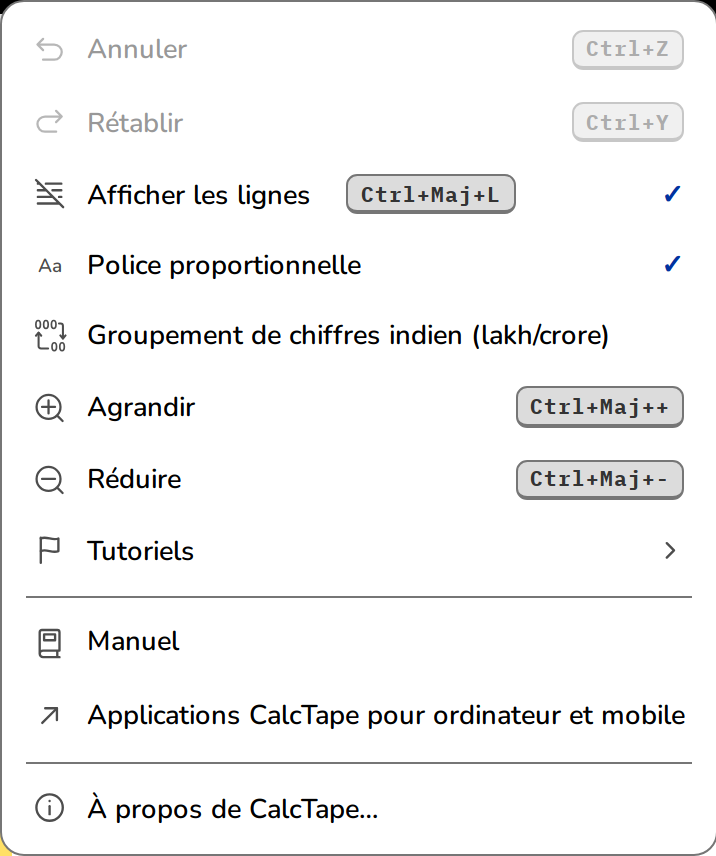716x856 pixels.
Task: Click the digit grouping icon
Action: click(50, 335)
